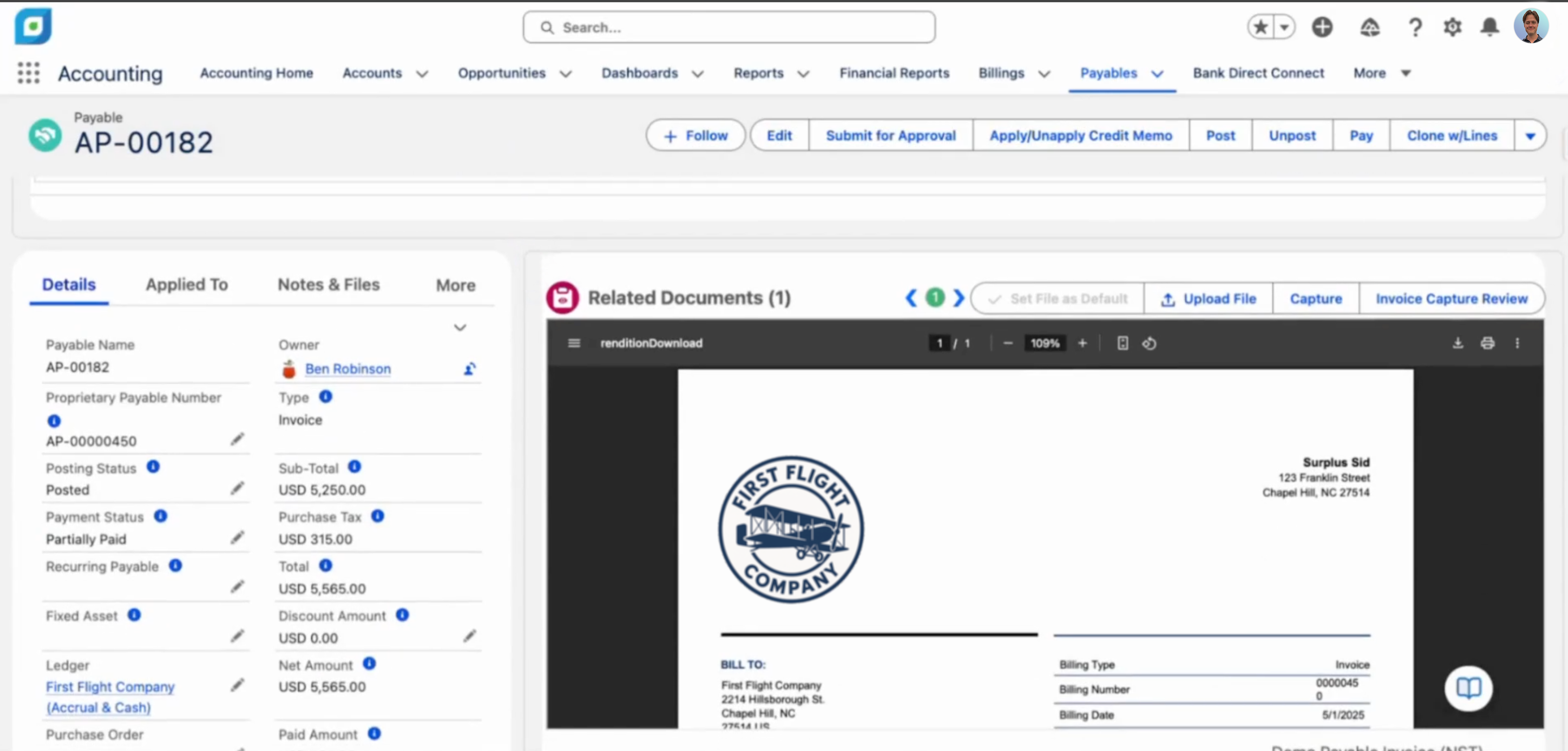The width and height of the screenshot is (1568, 751).
Task: Open the App Launcher grid icon
Action: pos(28,73)
